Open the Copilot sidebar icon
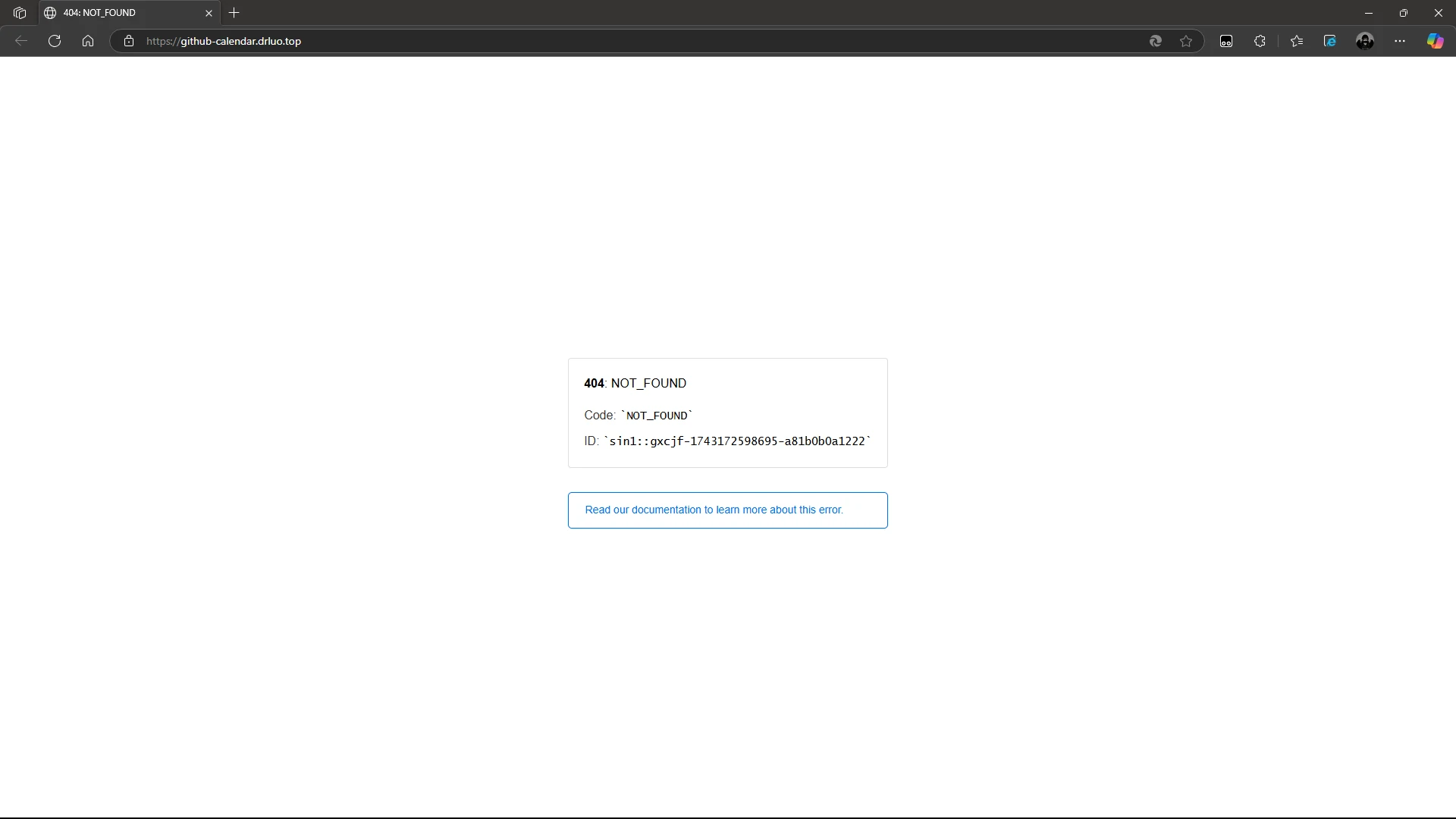Viewport: 1456px width, 819px height. coord(1435,41)
